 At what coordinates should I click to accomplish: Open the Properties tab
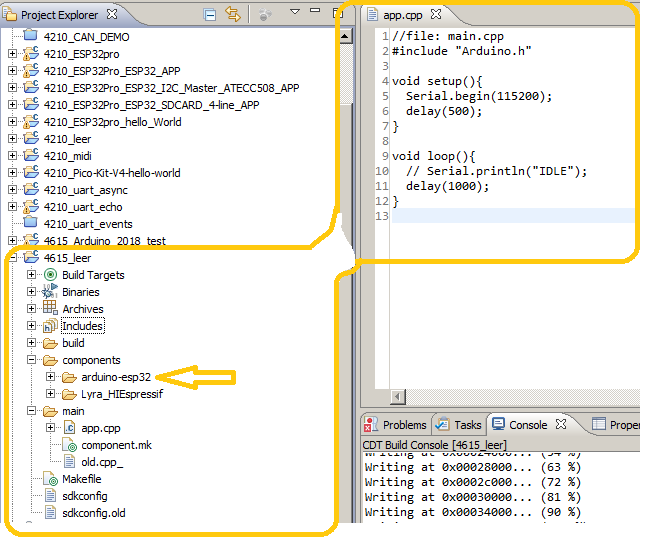pos(617,425)
